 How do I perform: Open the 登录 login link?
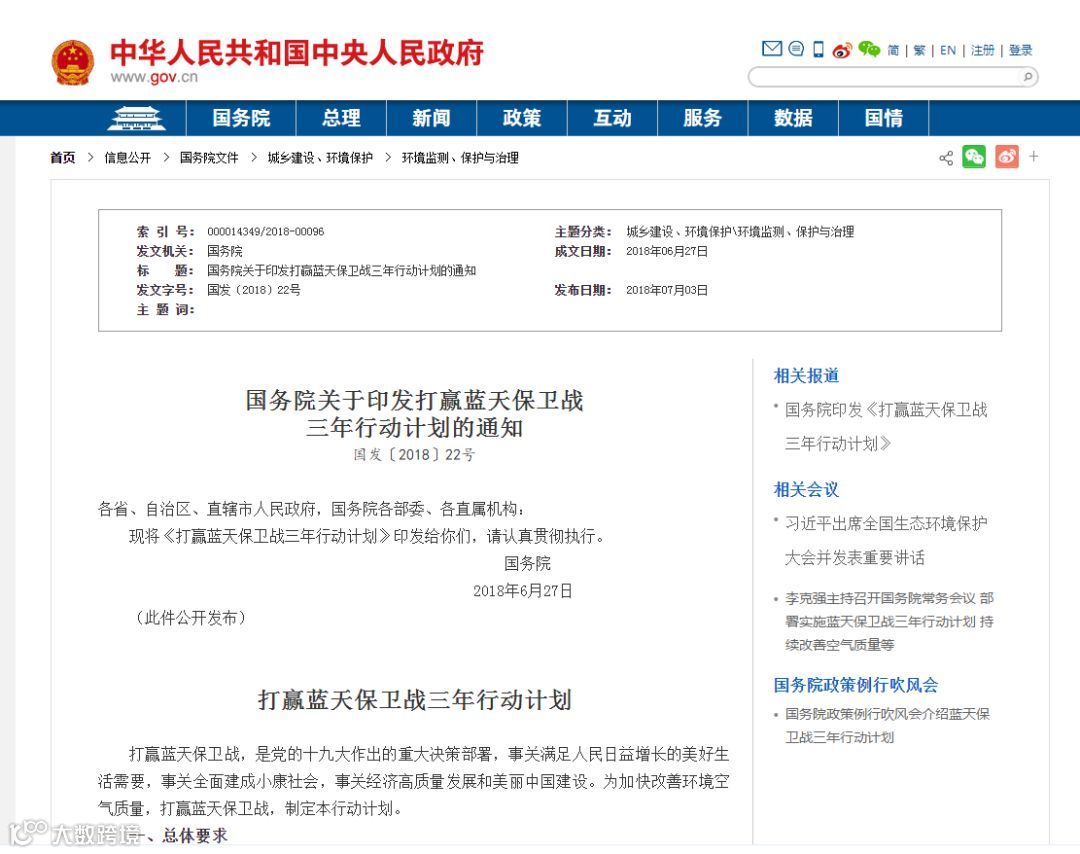[x=1020, y=50]
